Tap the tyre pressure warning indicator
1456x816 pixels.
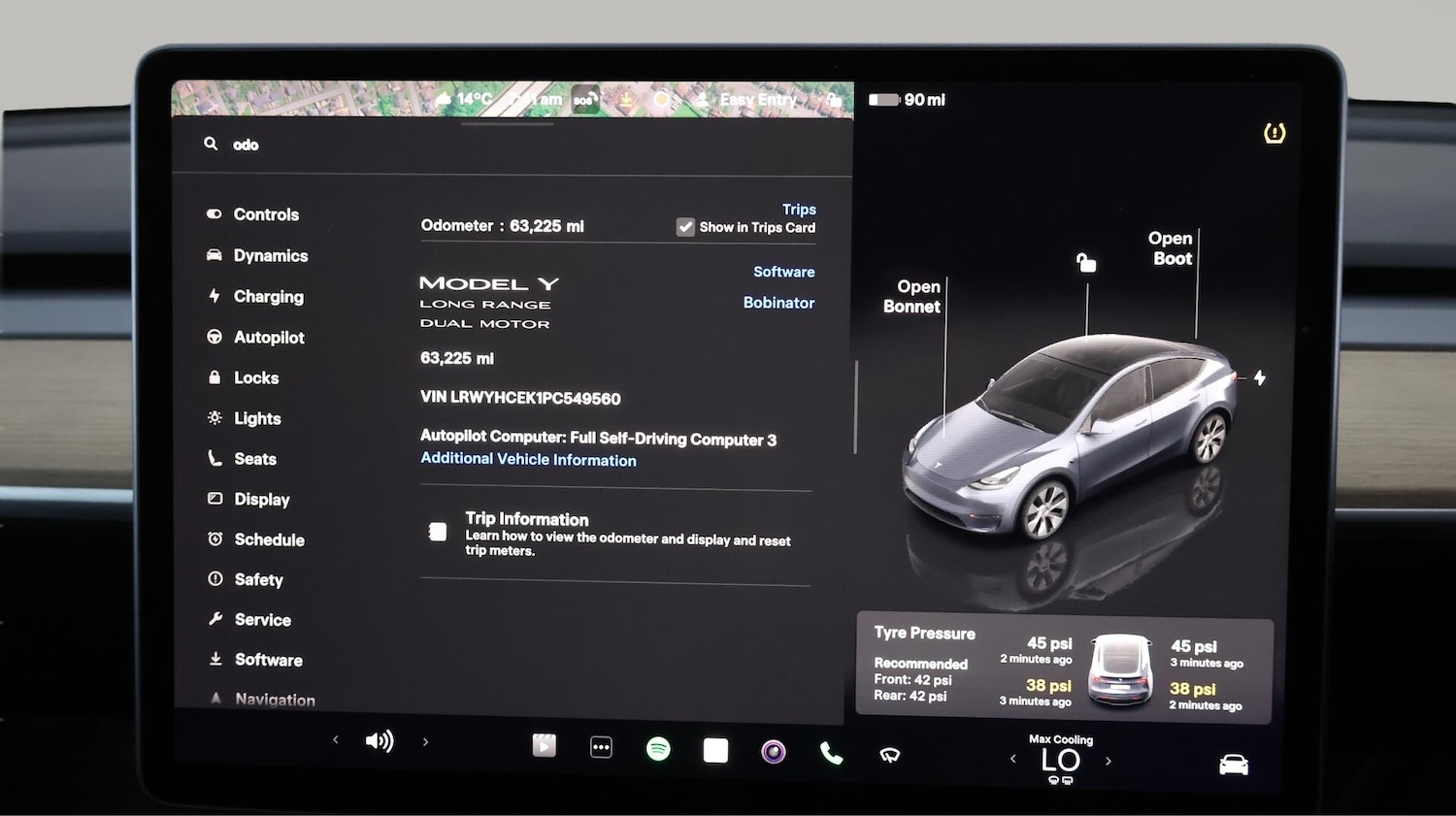pyautogui.click(x=1274, y=133)
